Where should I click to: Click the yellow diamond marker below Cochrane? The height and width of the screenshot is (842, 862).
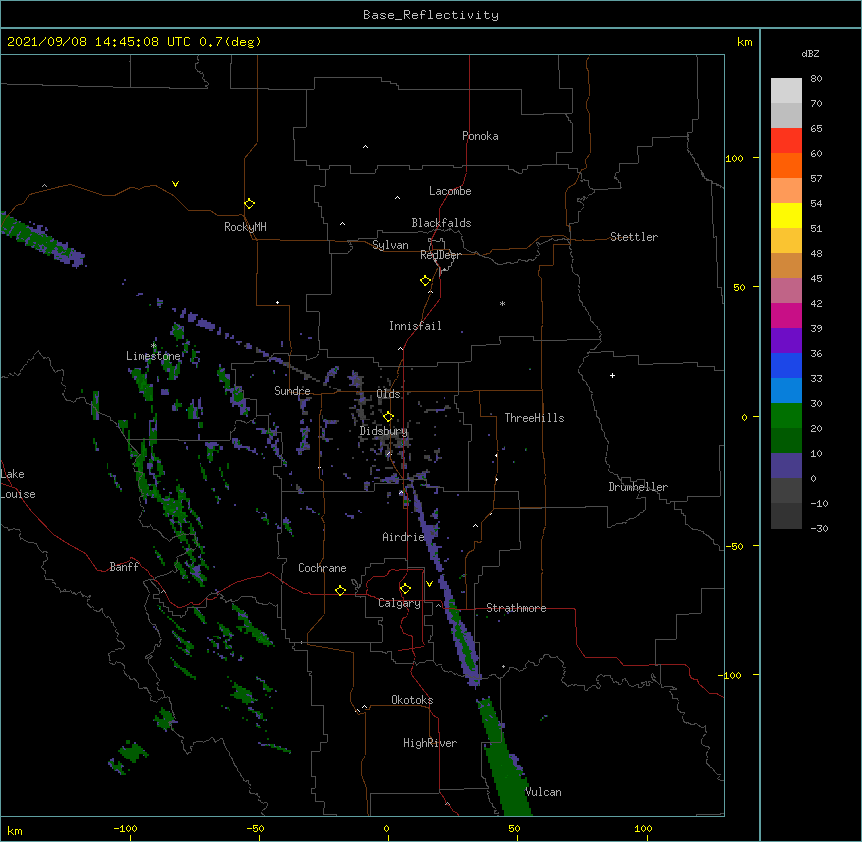pos(340,590)
